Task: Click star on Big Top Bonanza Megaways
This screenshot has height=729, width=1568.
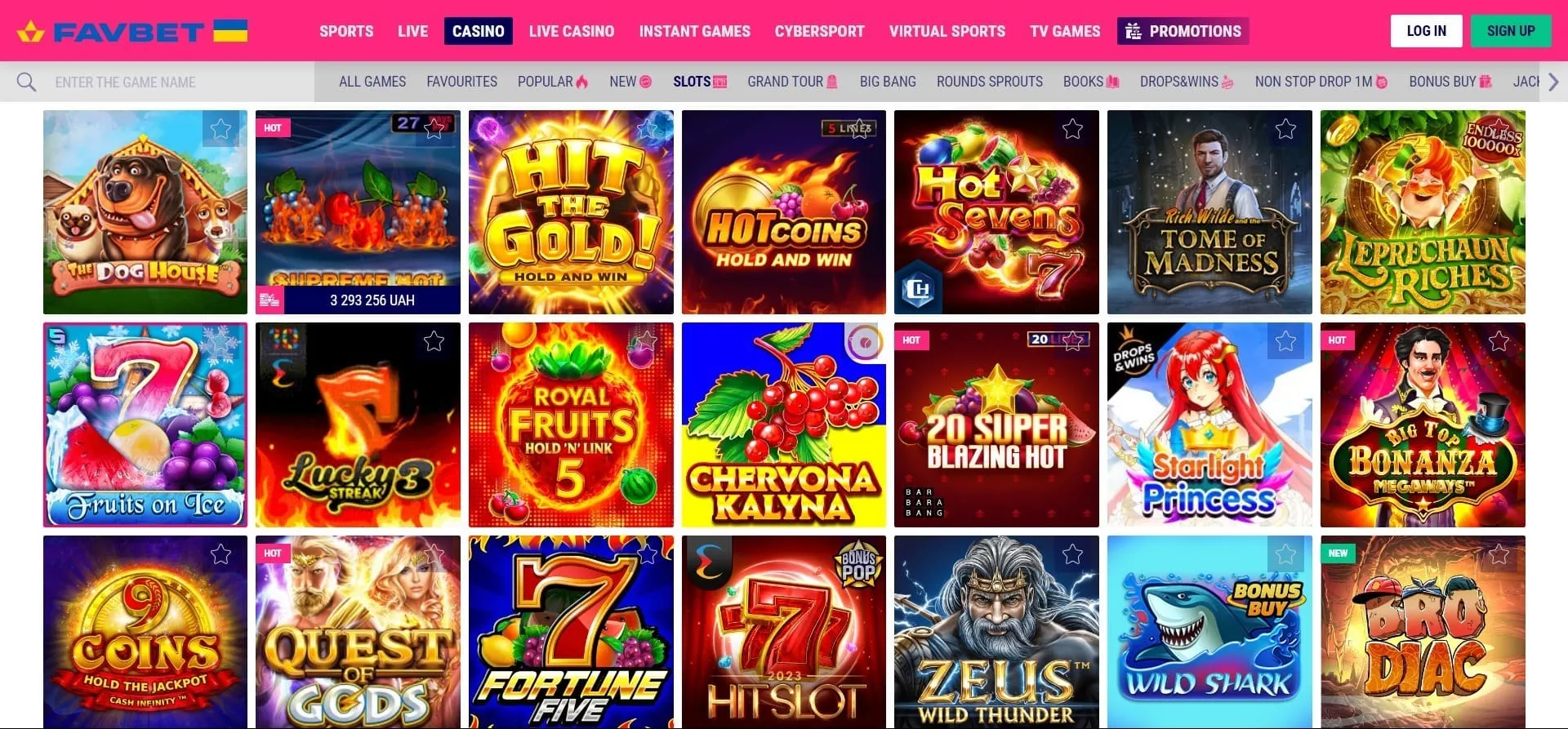Action: [x=1499, y=341]
